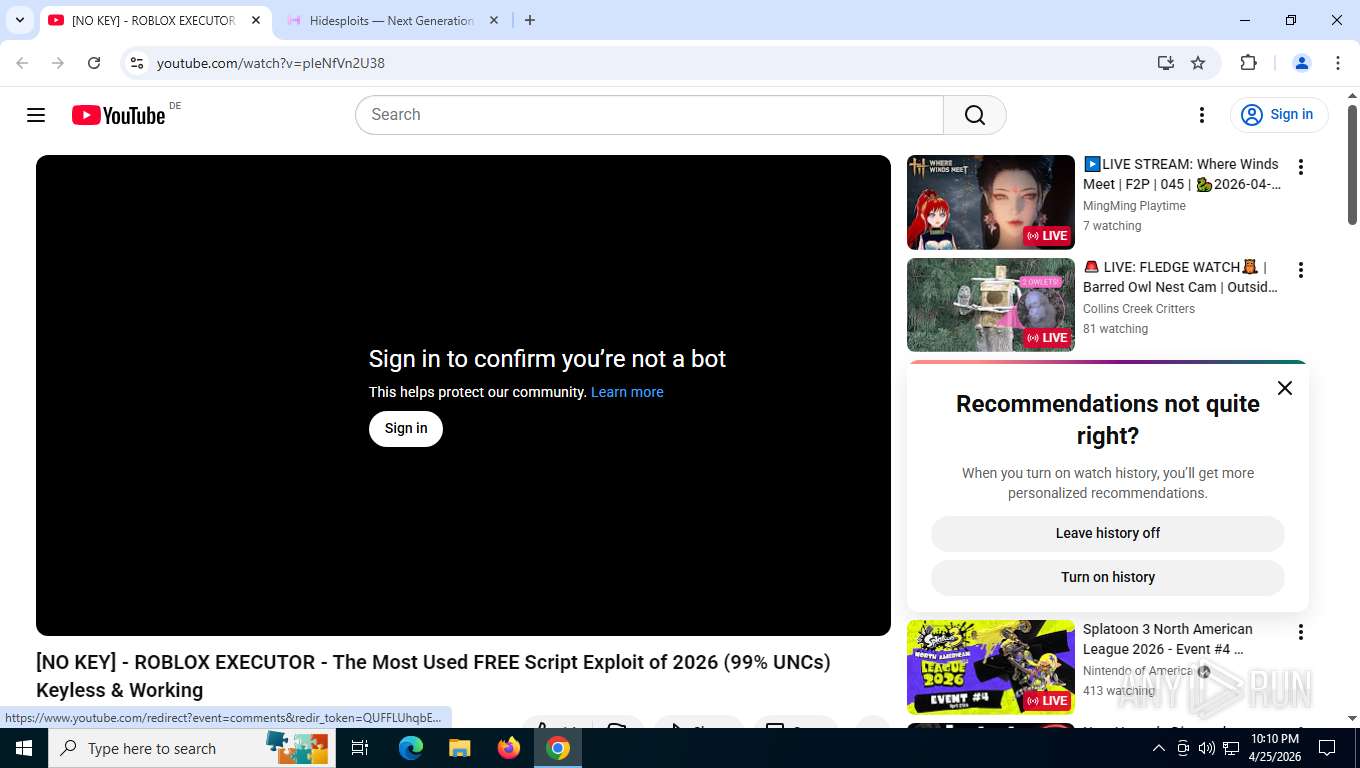Viewport: 1360px width, 768px height.
Task: View site information icon in address bar
Action: [137, 63]
